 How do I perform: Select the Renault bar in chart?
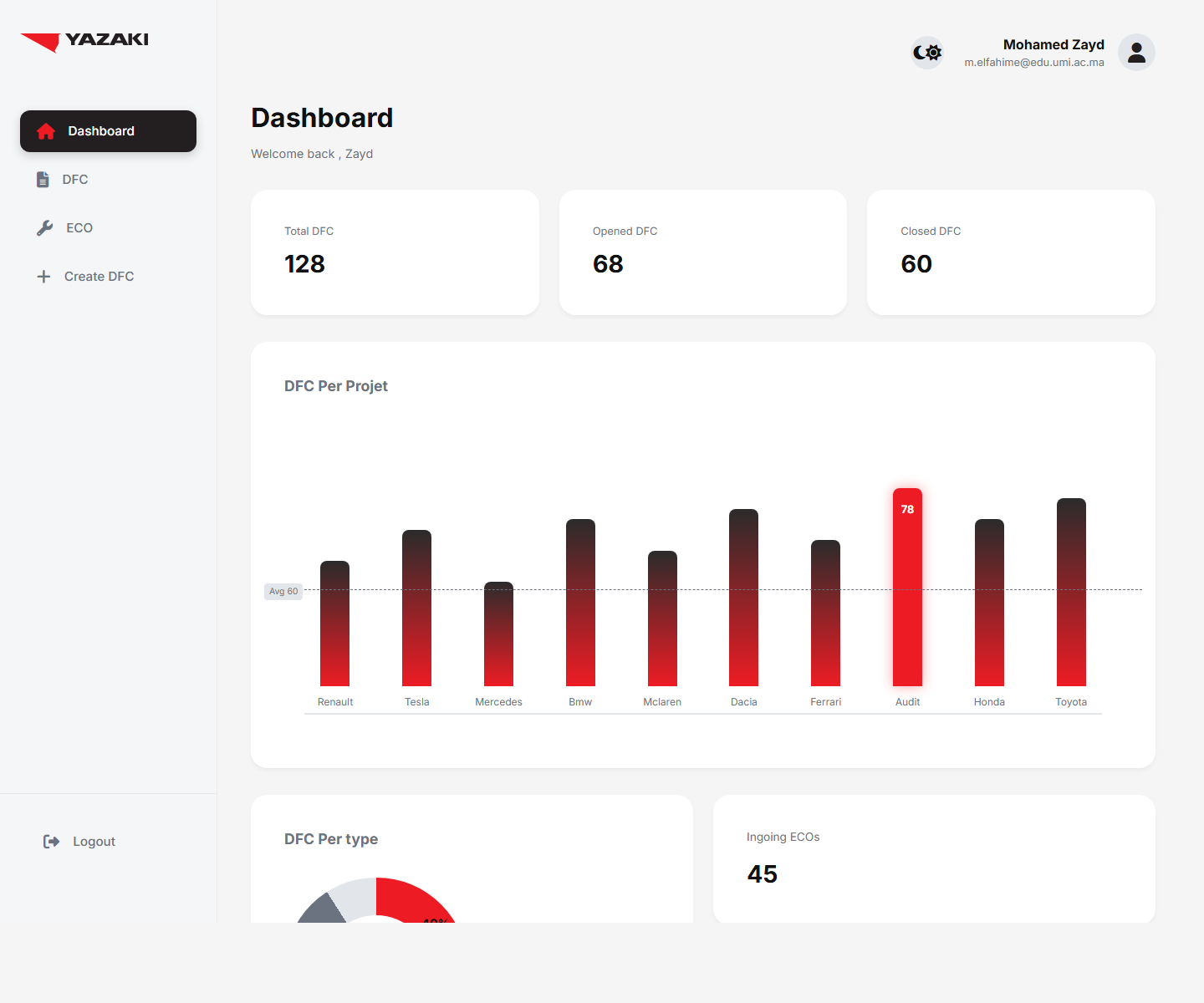click(x=335, y=624)
